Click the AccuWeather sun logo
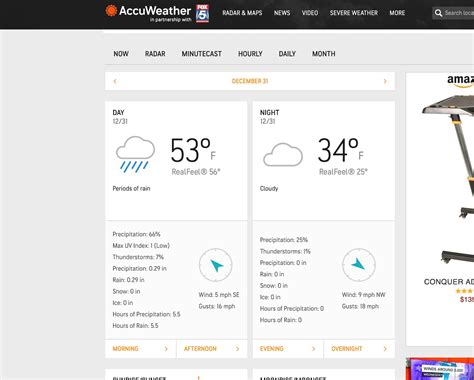474x380 pixels. (111, 11)
